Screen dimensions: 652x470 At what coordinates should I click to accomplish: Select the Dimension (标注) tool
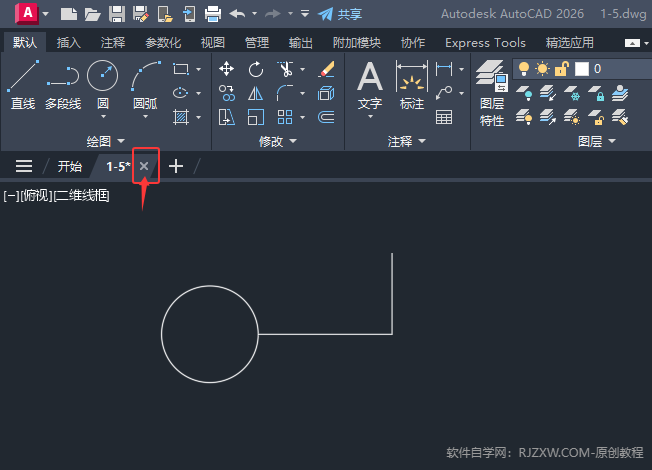412,85
